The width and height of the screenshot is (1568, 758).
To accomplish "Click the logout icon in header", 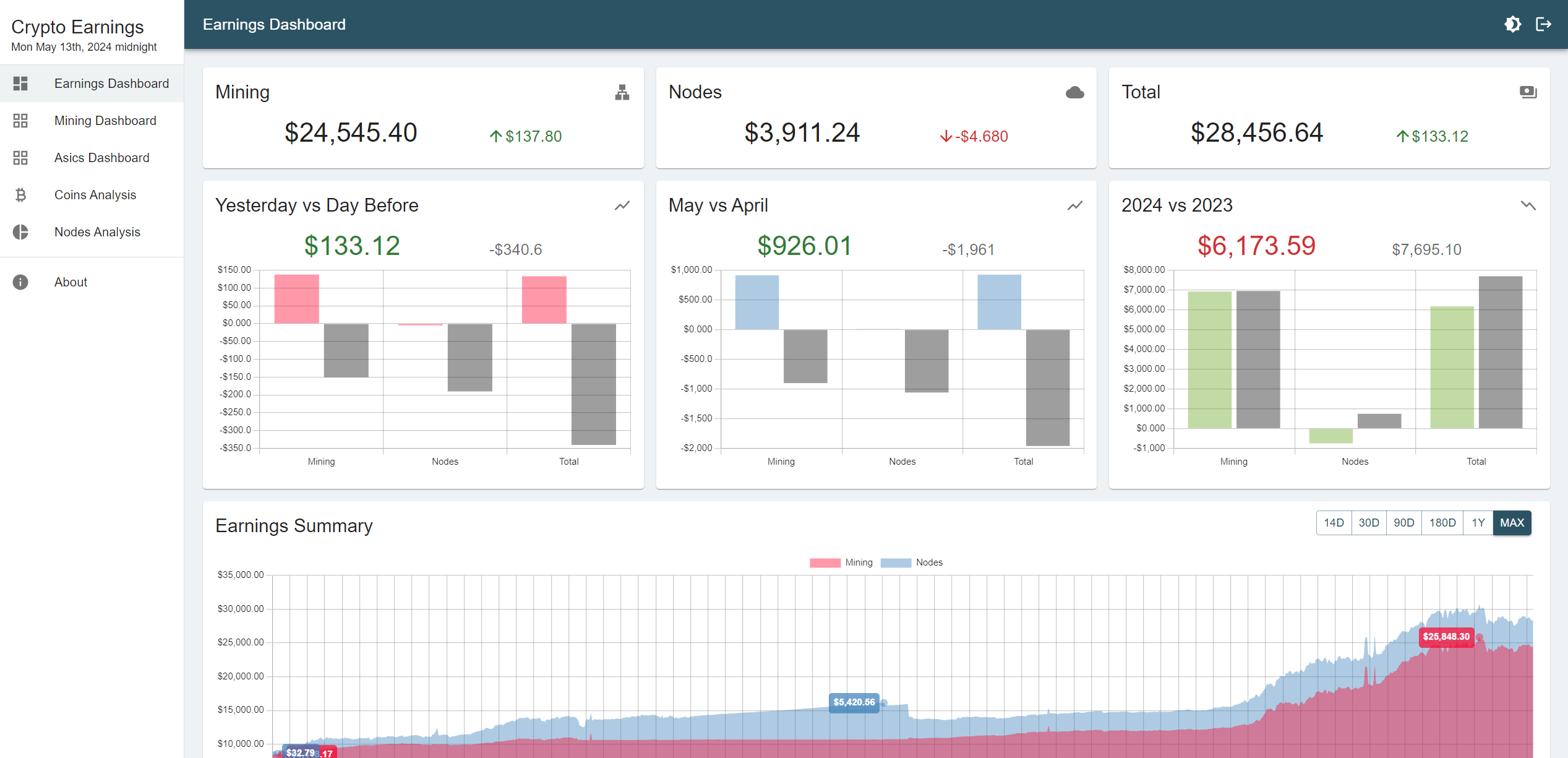I will coord(1543,24).
